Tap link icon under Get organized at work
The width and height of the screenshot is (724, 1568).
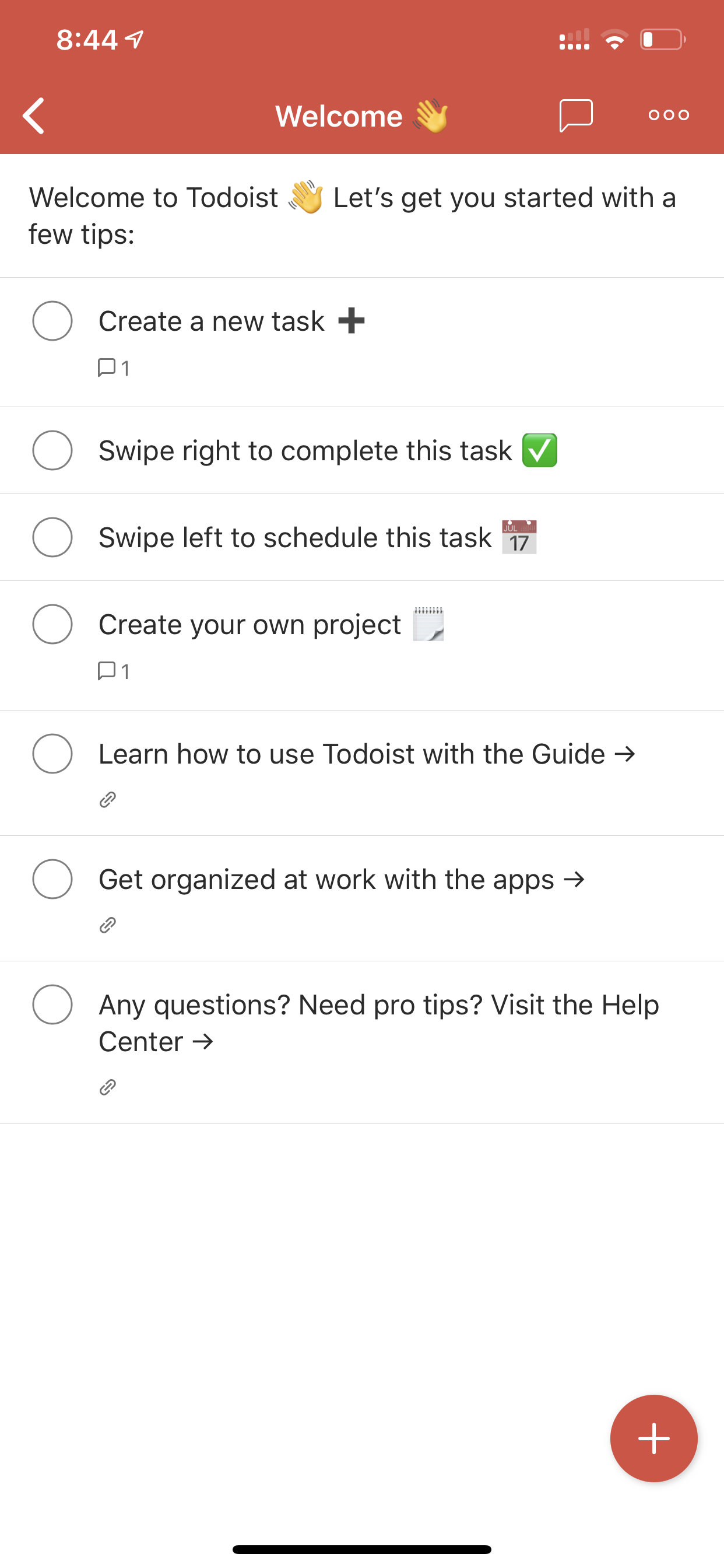tap(108, 925)
